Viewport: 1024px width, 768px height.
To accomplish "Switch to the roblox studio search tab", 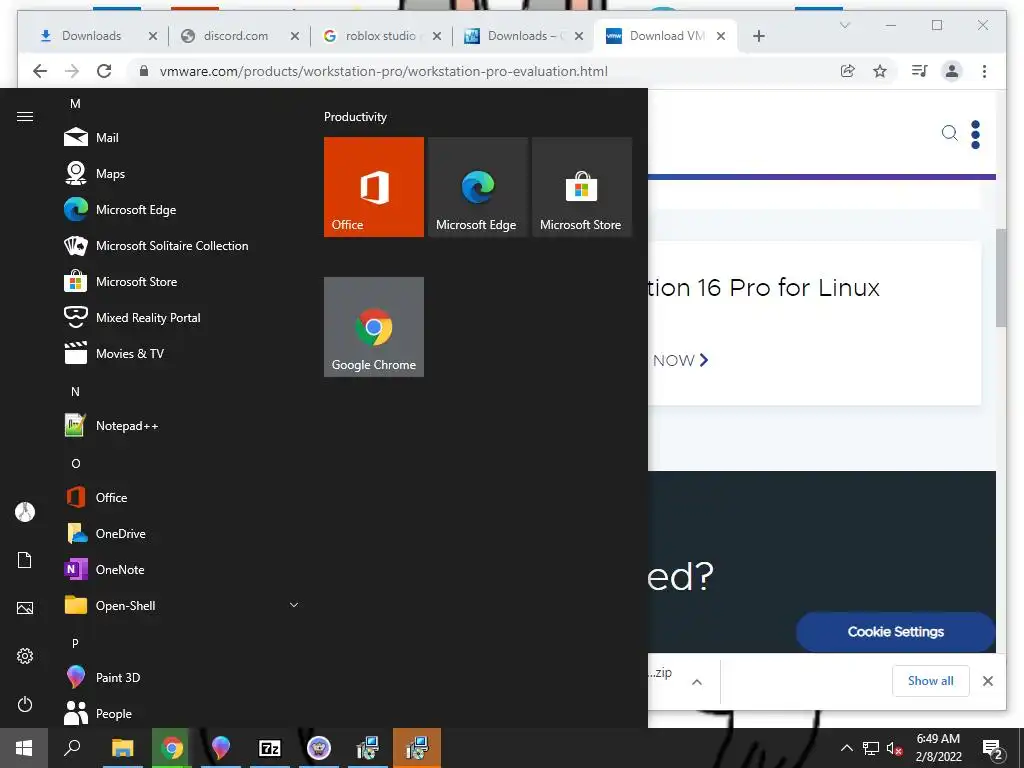I will point(381,36).
